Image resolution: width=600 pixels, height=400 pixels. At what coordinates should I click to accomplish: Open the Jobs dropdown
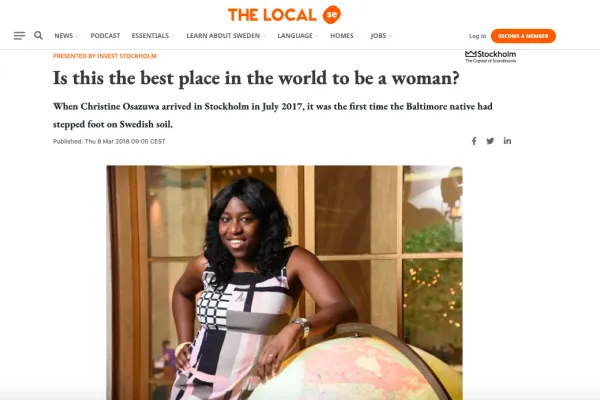click(381, 36)
